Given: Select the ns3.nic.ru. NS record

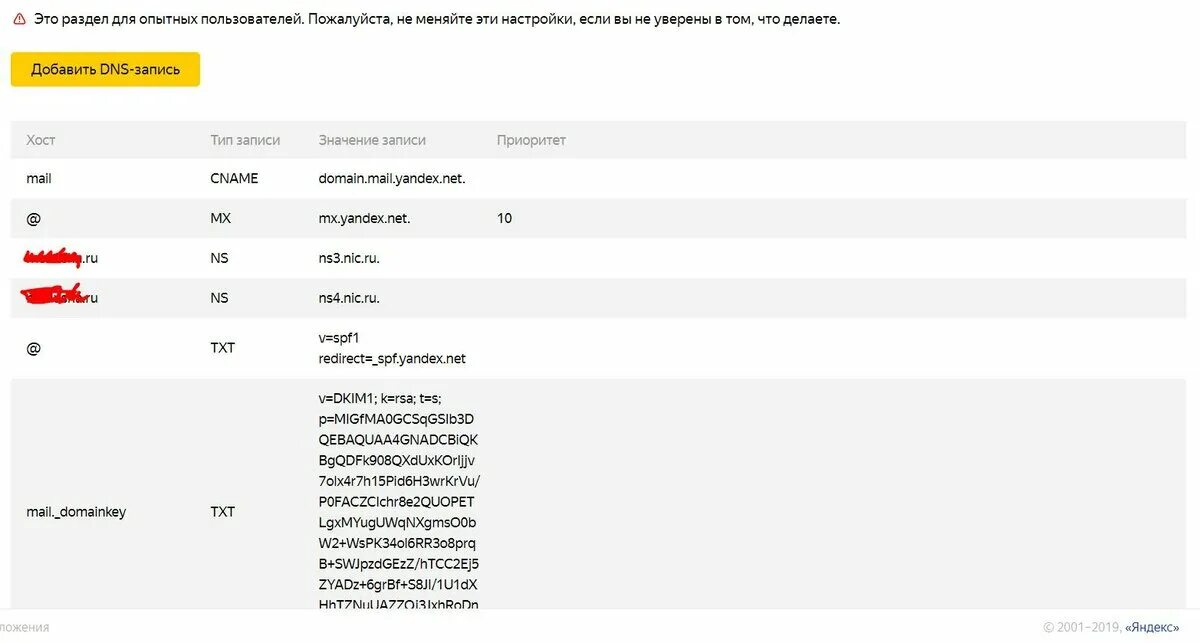Looking at the screenshot, I should point(349,258).
